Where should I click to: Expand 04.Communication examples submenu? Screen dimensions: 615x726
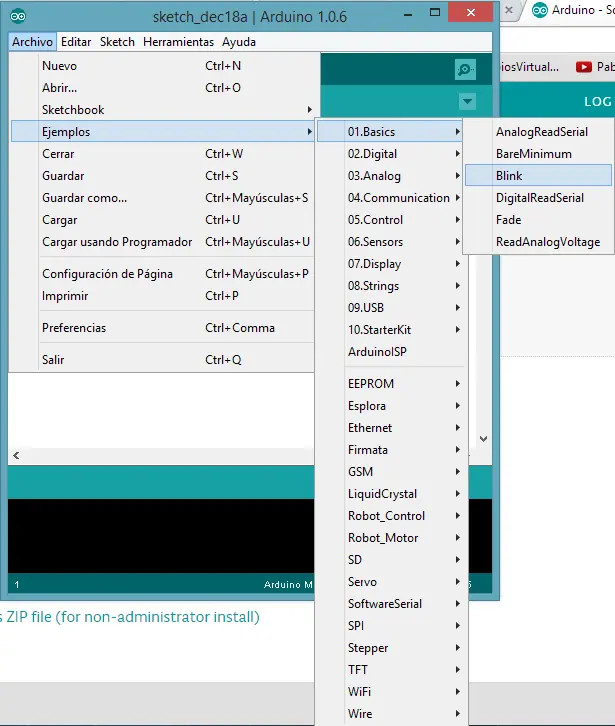pyautogui.click(x=390, y=198)
